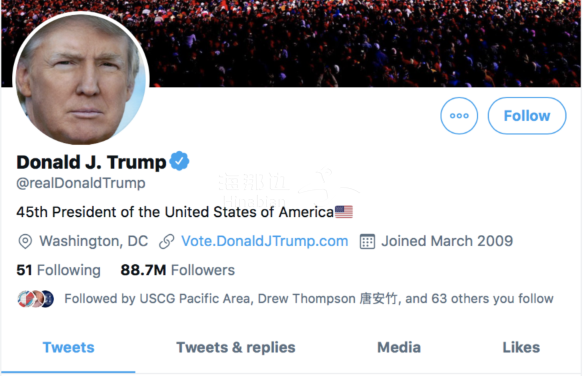The width and height of the screenshot is (583, 376).
Task: Click the location pin icon
Action: (x=25, y=241)
